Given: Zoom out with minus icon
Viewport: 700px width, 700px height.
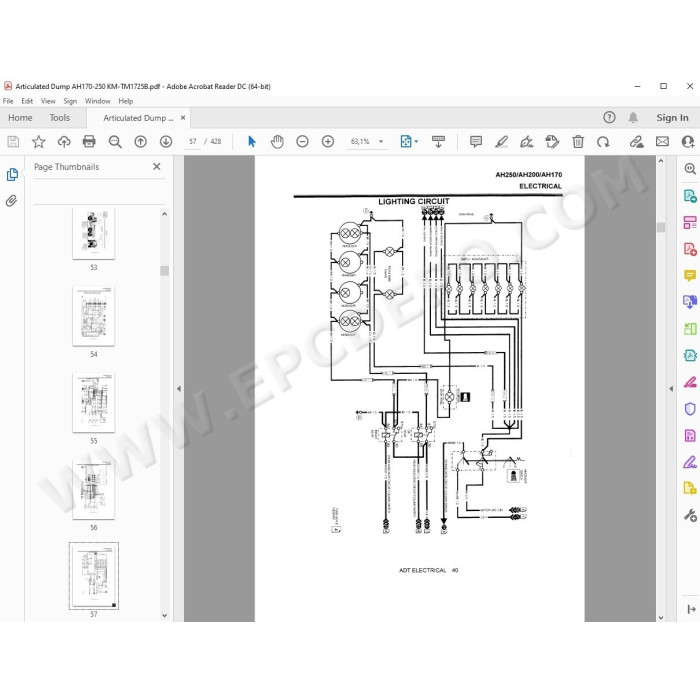Looking at the screenshot, I should pos(302,142).
